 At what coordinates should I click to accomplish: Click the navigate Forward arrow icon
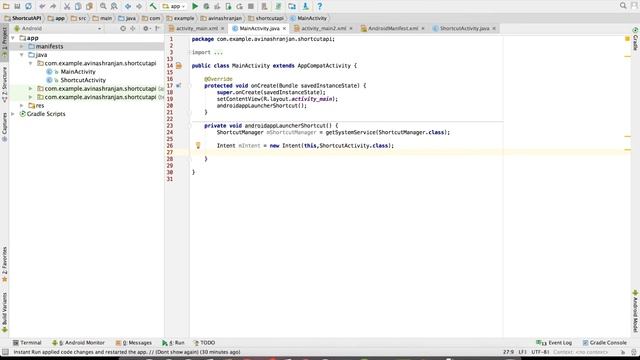tap(139, 6)
